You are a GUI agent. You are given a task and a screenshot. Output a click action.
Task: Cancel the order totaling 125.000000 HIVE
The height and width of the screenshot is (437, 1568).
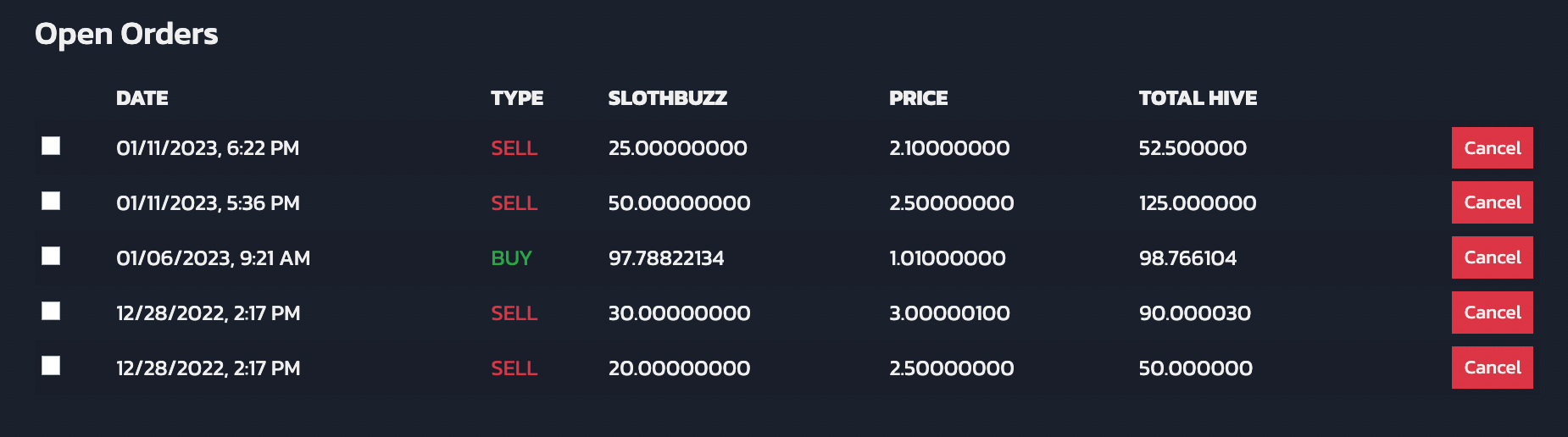click(1492, 202)
